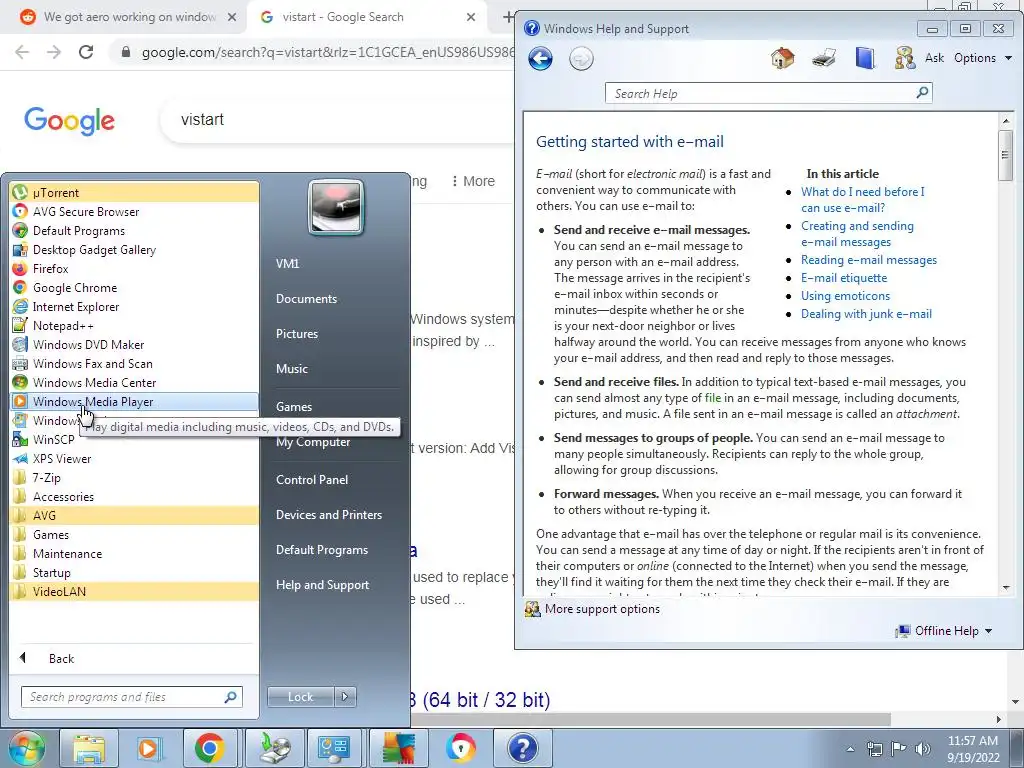Click More support options
The image size is (1024, 768).
pyautogui.click(x=592, y=609)
